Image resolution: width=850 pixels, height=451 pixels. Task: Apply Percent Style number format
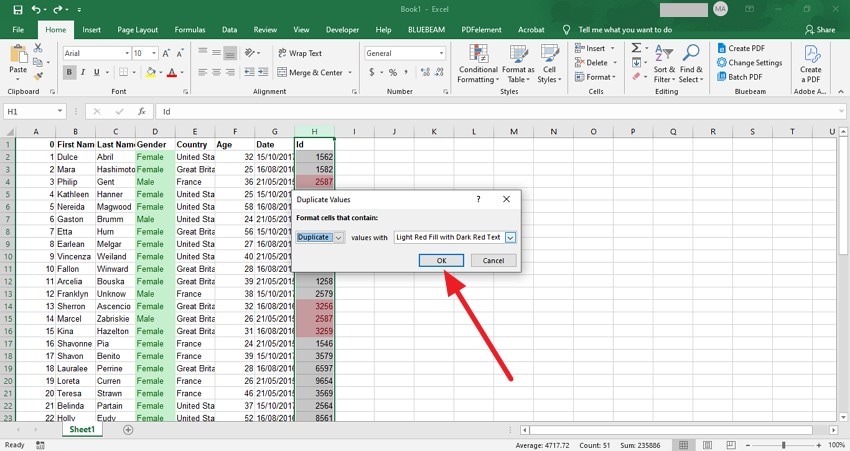tap(393, 72)
